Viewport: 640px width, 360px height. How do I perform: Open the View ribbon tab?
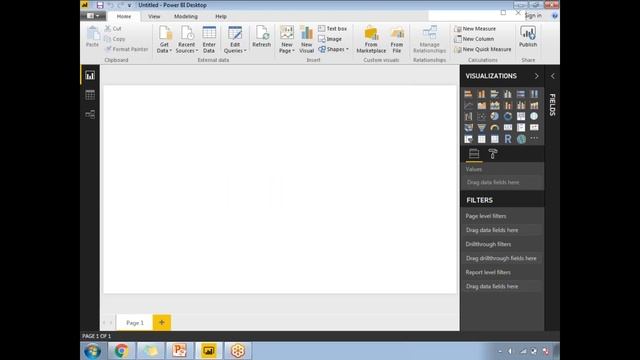point(154,16)
